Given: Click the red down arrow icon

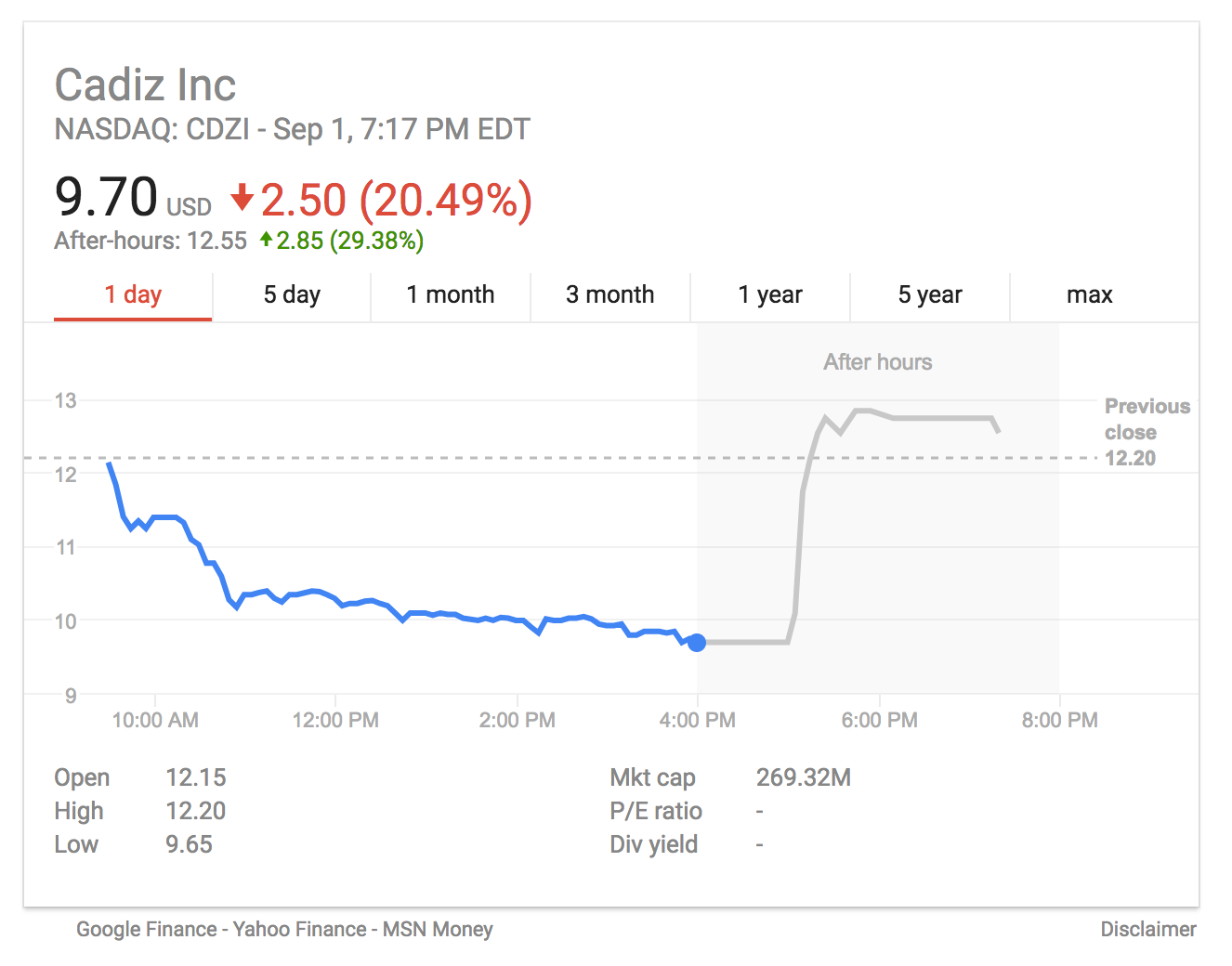Looking at the screenshot, I should (242, 197).
